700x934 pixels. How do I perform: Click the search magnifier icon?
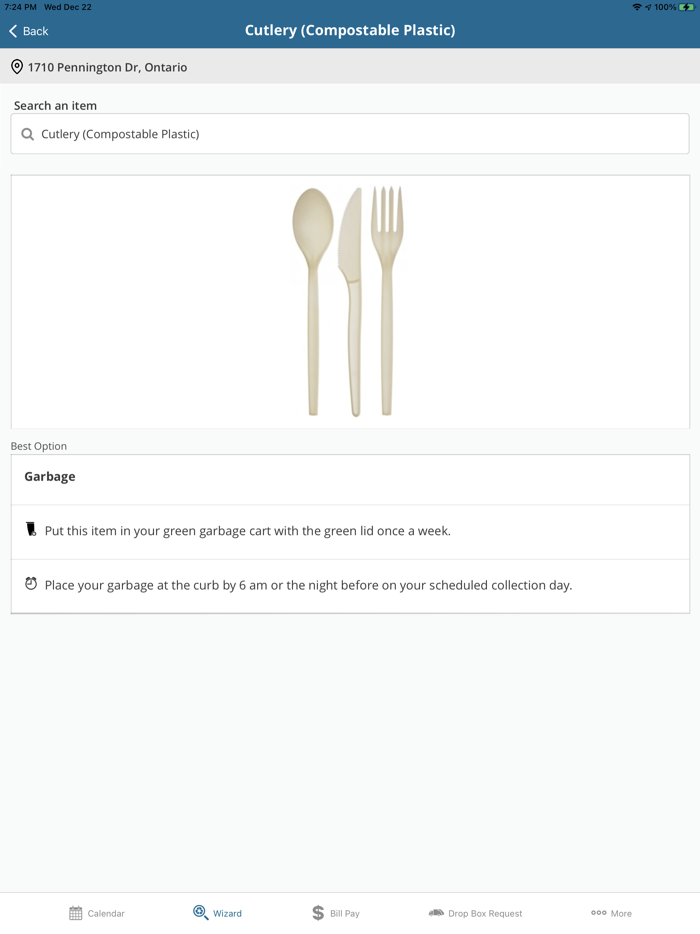pos(28,134)
